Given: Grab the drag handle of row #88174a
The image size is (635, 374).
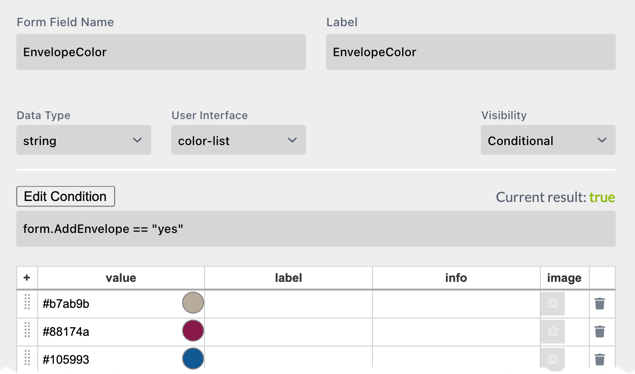Looking at the screenshot, I should tap(27, 330).
